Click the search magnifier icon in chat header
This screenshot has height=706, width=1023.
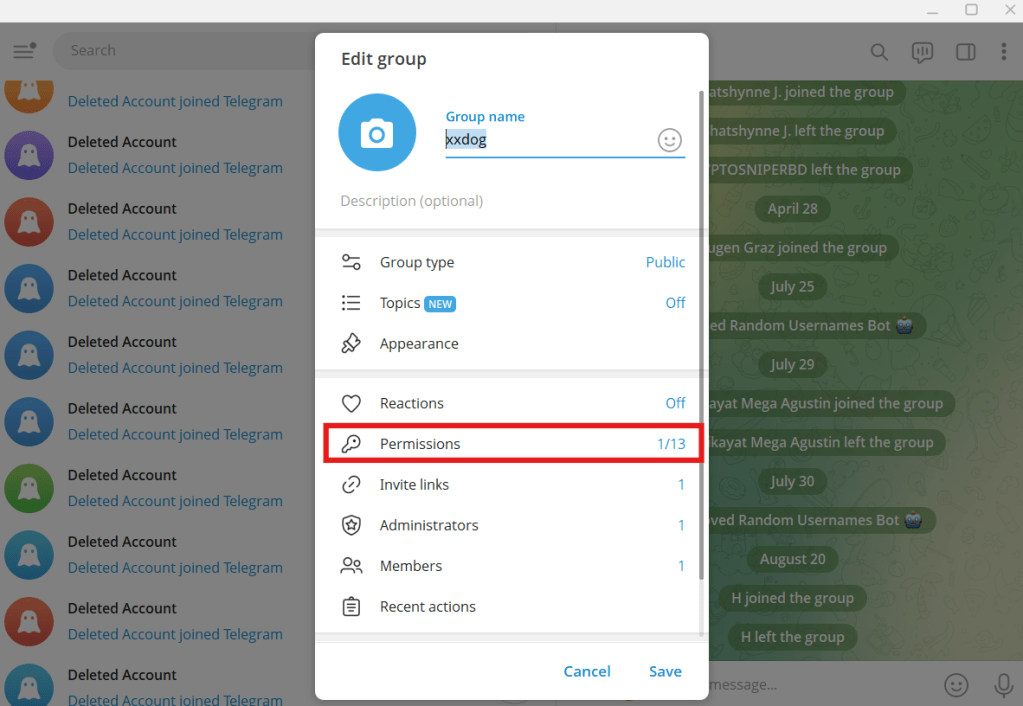click(879, 52)
